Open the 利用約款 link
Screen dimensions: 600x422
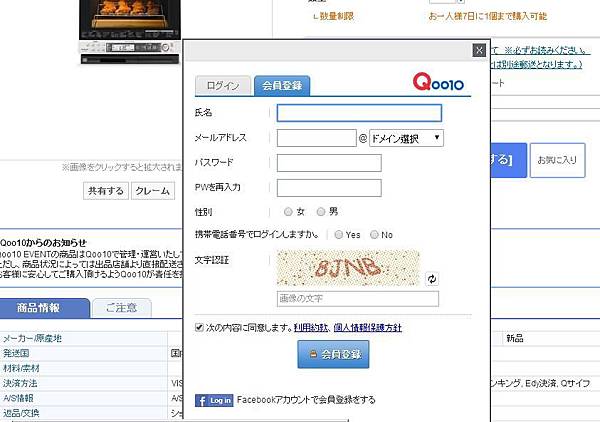(311, 327)
